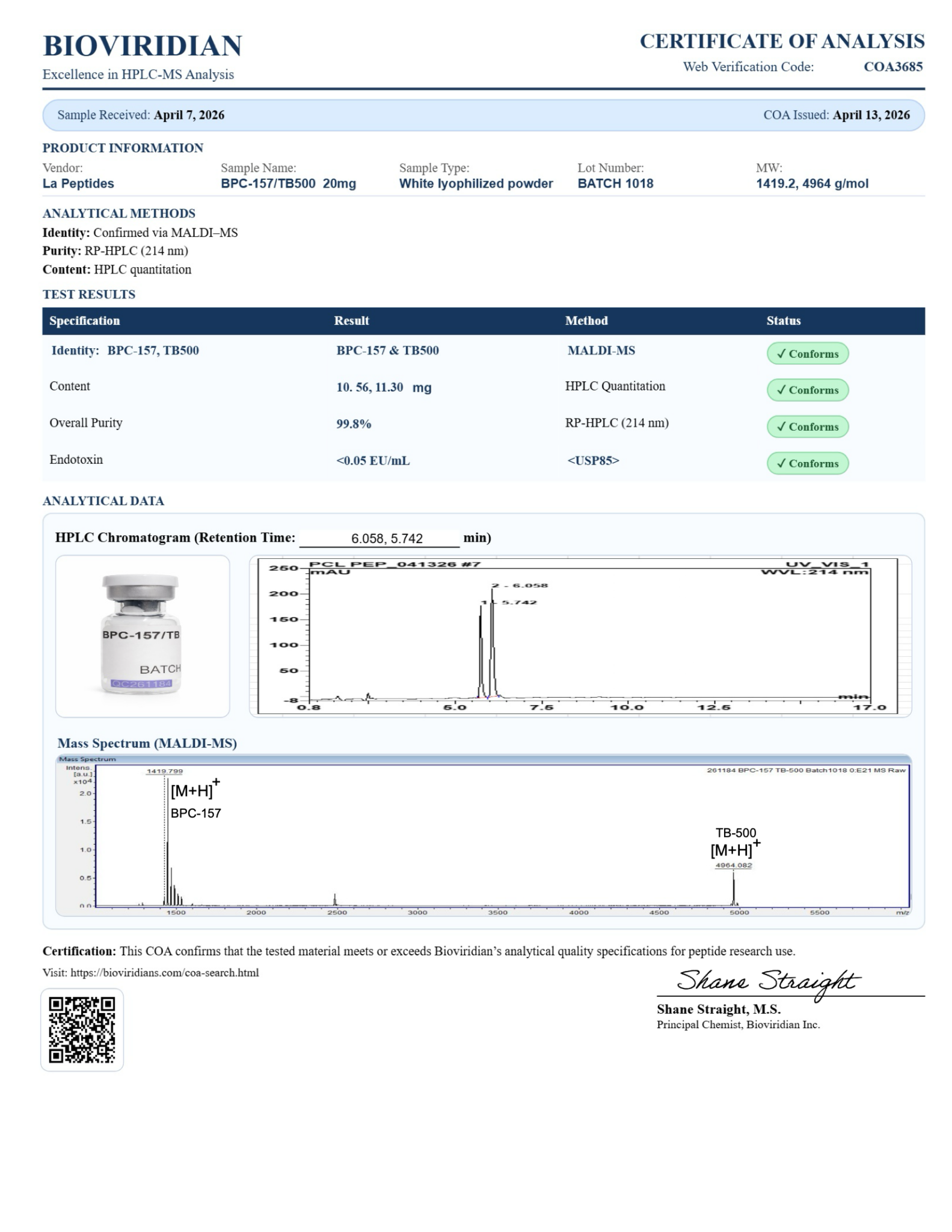This screenshot has width=952, height=1232.
Task: Click the 4964.082 peak label in mass spectrum
Action: [x=734, y=866]
